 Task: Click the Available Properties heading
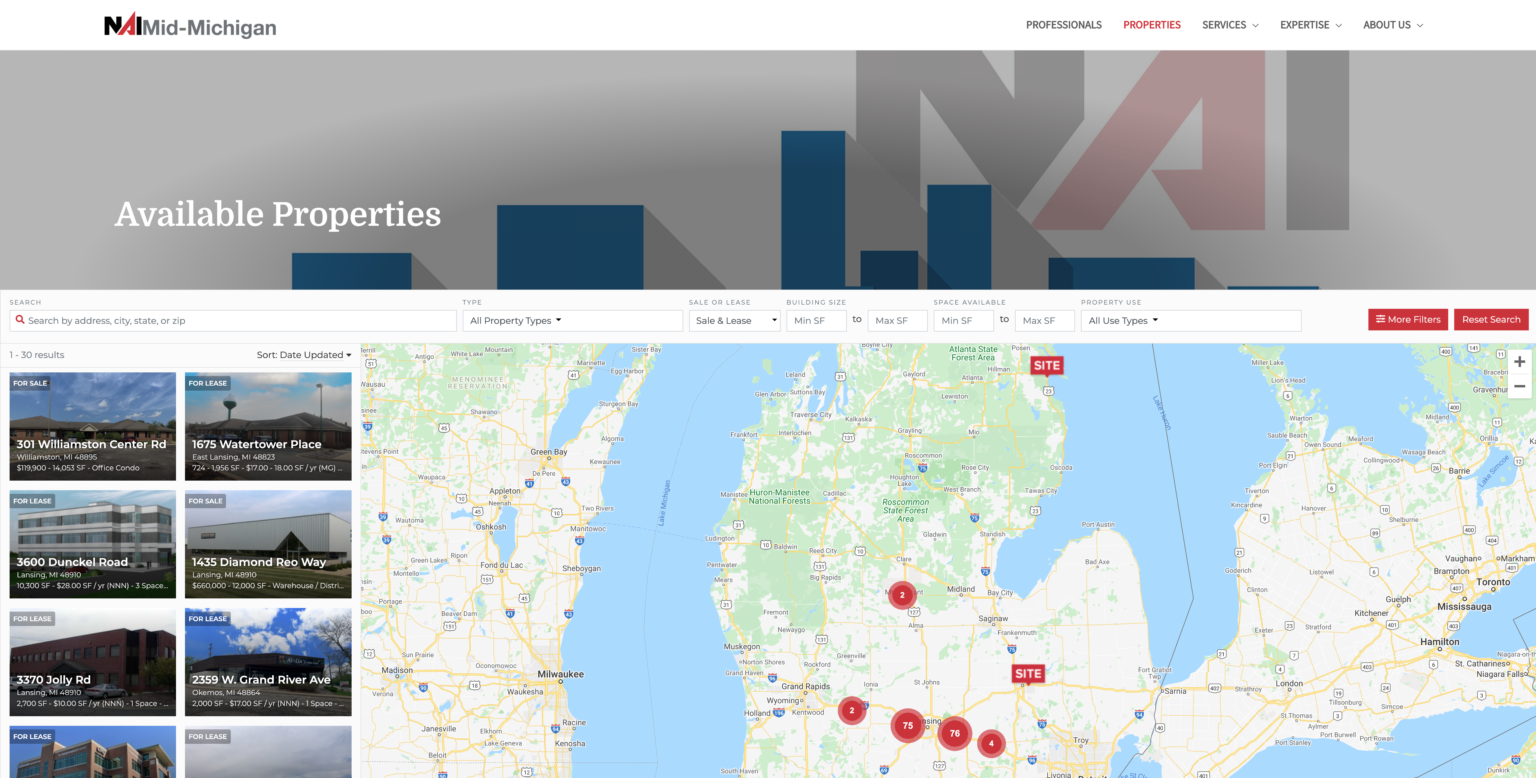click(x=278, y=214)
